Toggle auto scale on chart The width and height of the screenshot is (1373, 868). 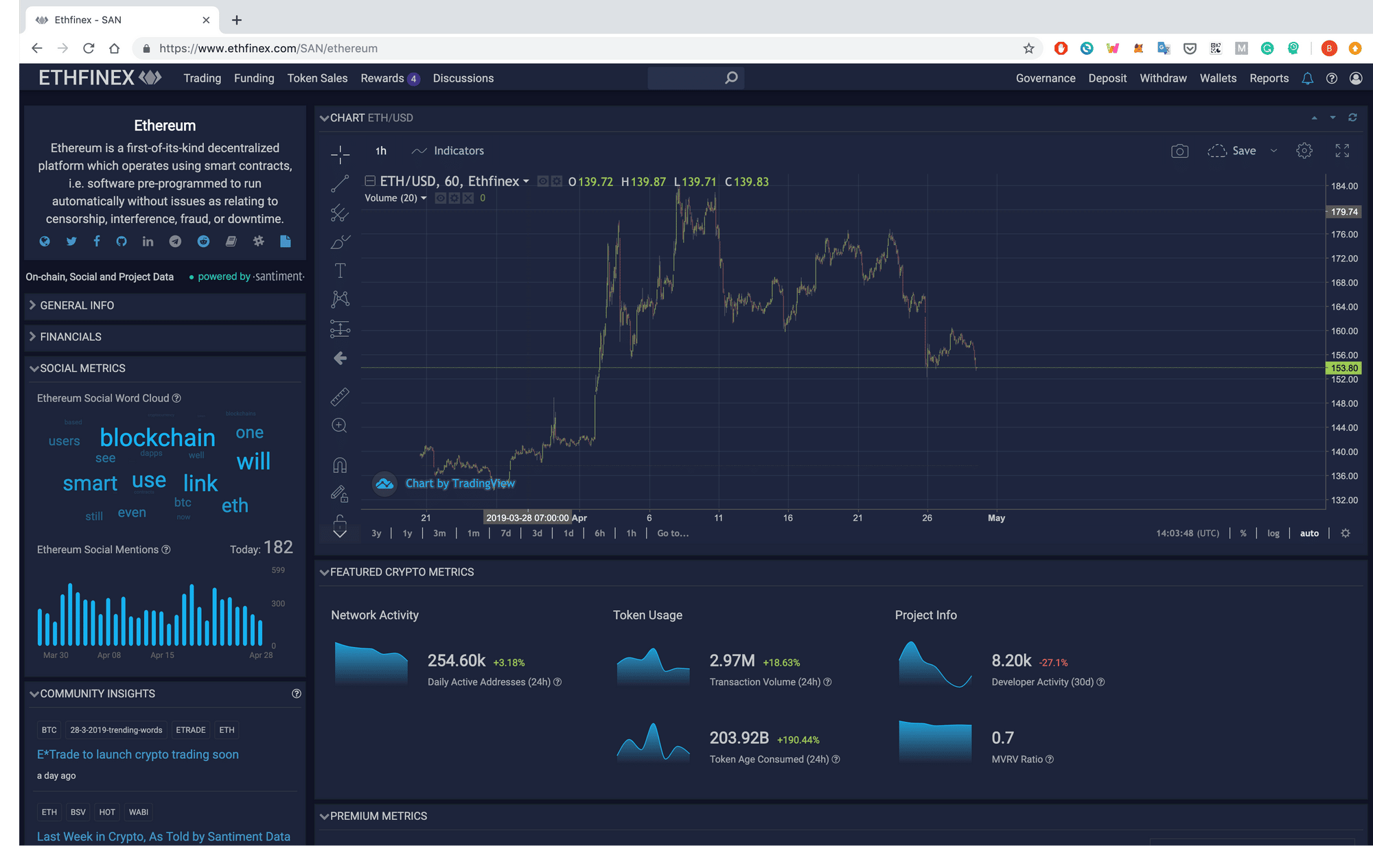[x=1309, y=533]
